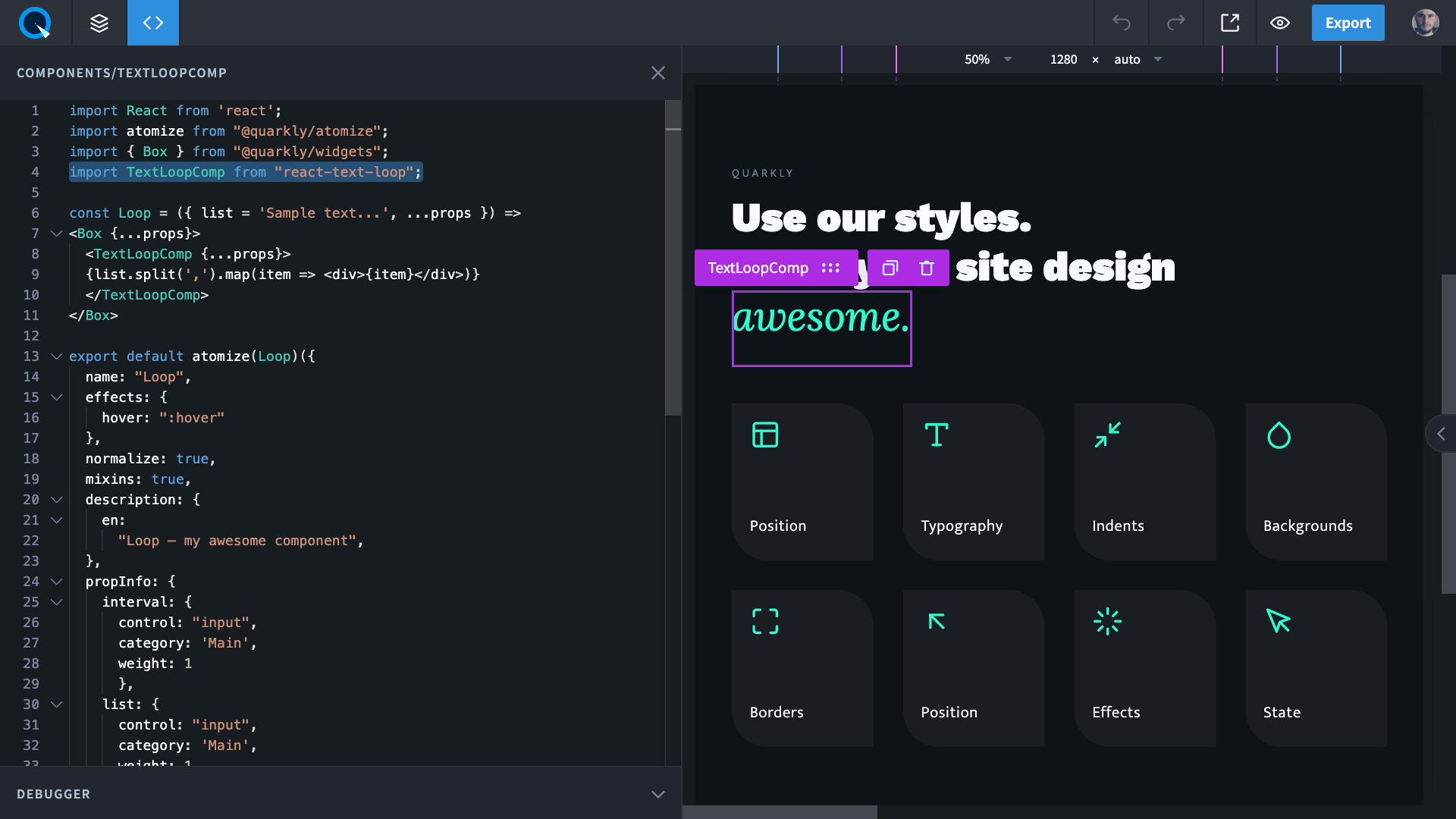Click the viewport width input field

pyautogui.click(x=1063, y=59)
